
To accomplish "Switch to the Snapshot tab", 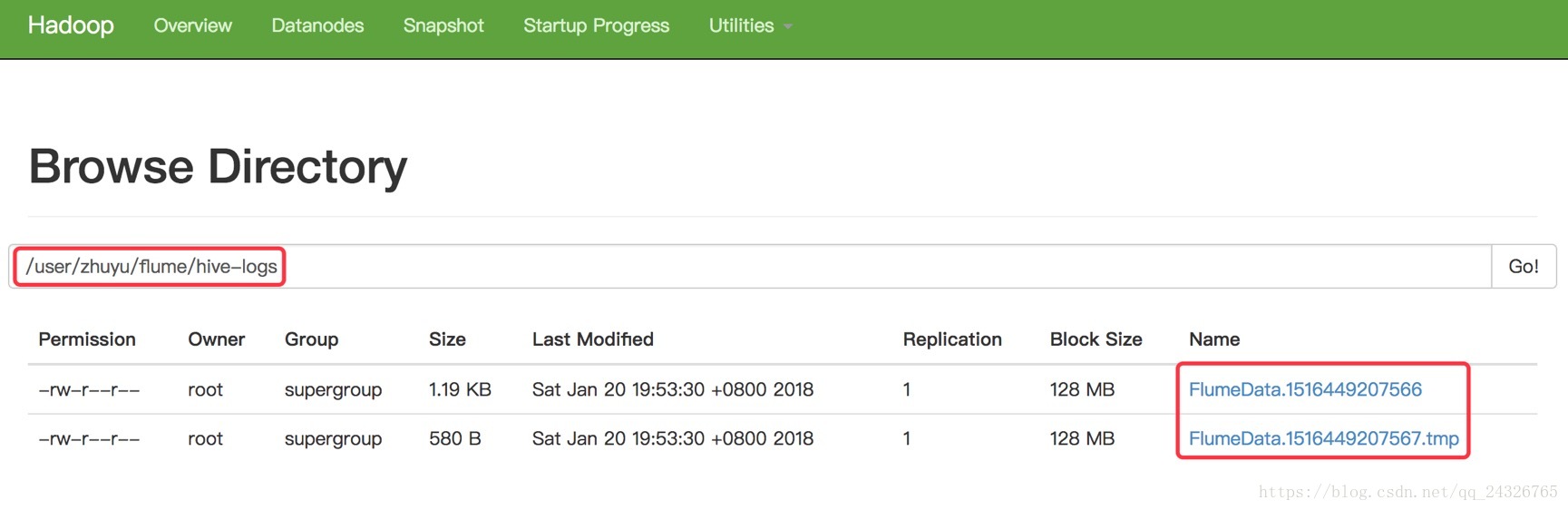I will pyautogui.click(x=443, y=25).
